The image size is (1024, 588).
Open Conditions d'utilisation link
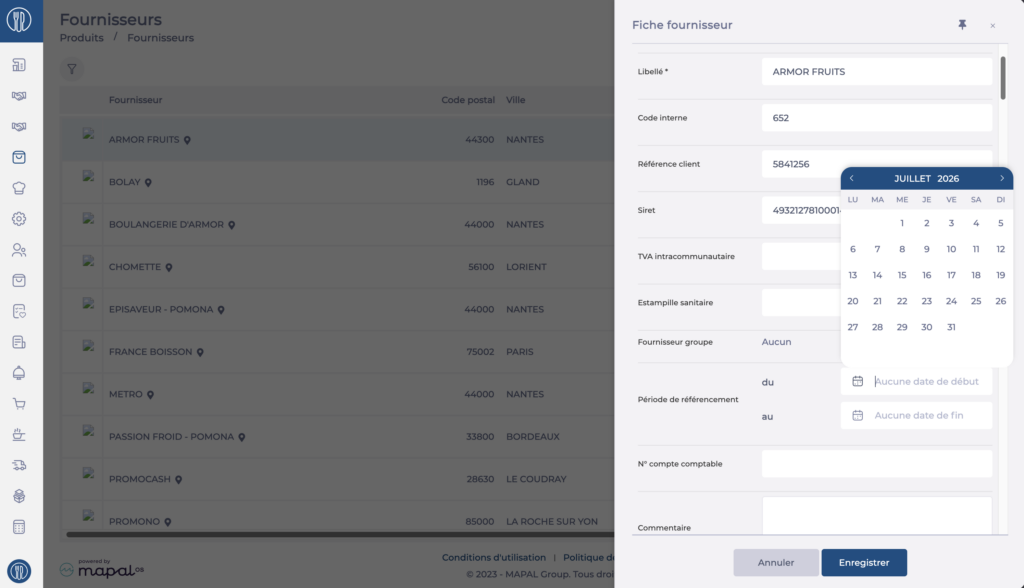[494, 557]
